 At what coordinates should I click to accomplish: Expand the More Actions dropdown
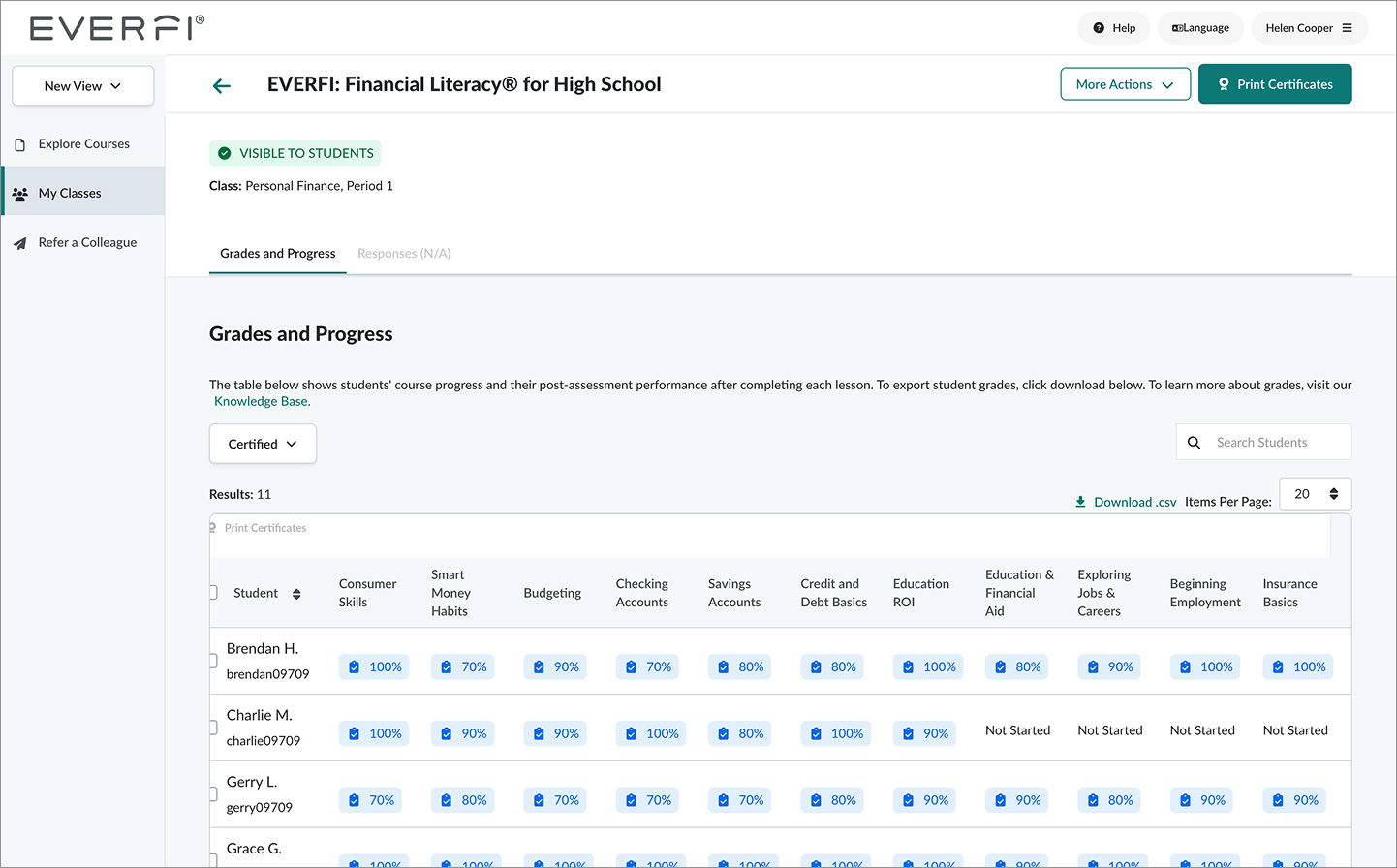(1126, 84)
